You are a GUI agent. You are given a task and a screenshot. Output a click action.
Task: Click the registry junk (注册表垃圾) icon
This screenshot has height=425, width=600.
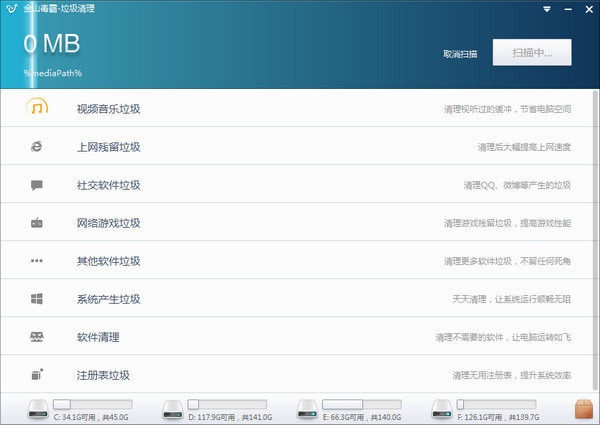pyautogui.click(x=37, y=375)
